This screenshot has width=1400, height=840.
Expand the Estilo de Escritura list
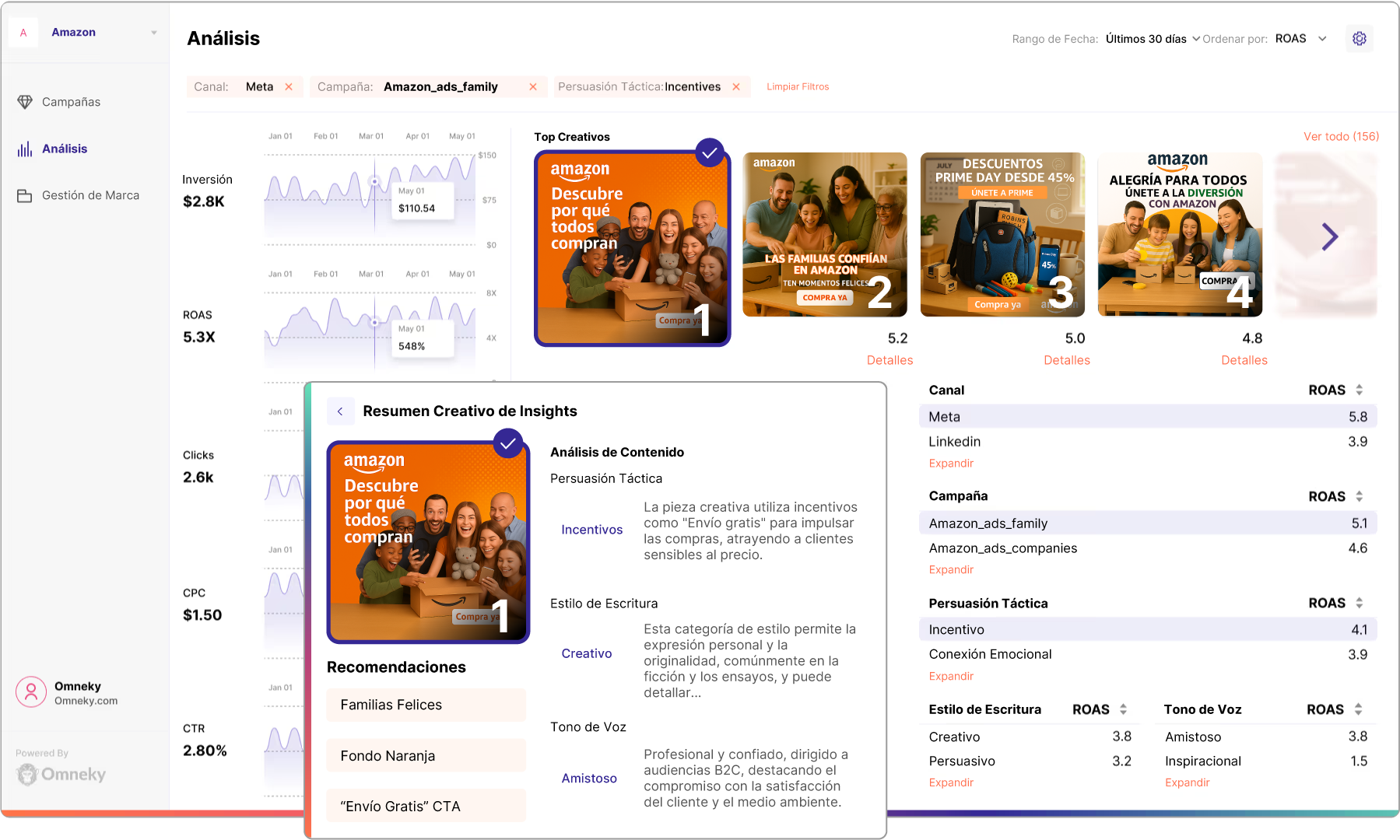point(951,783)
